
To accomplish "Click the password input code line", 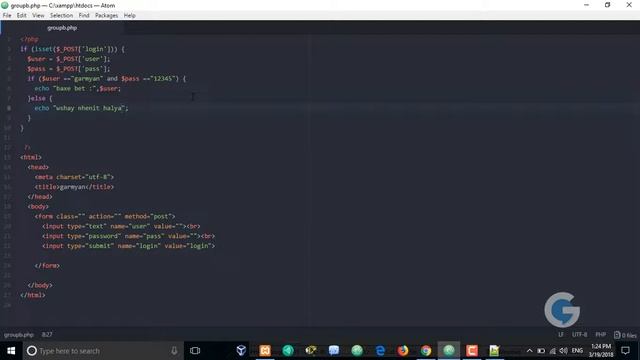I will tap(128, 236).
